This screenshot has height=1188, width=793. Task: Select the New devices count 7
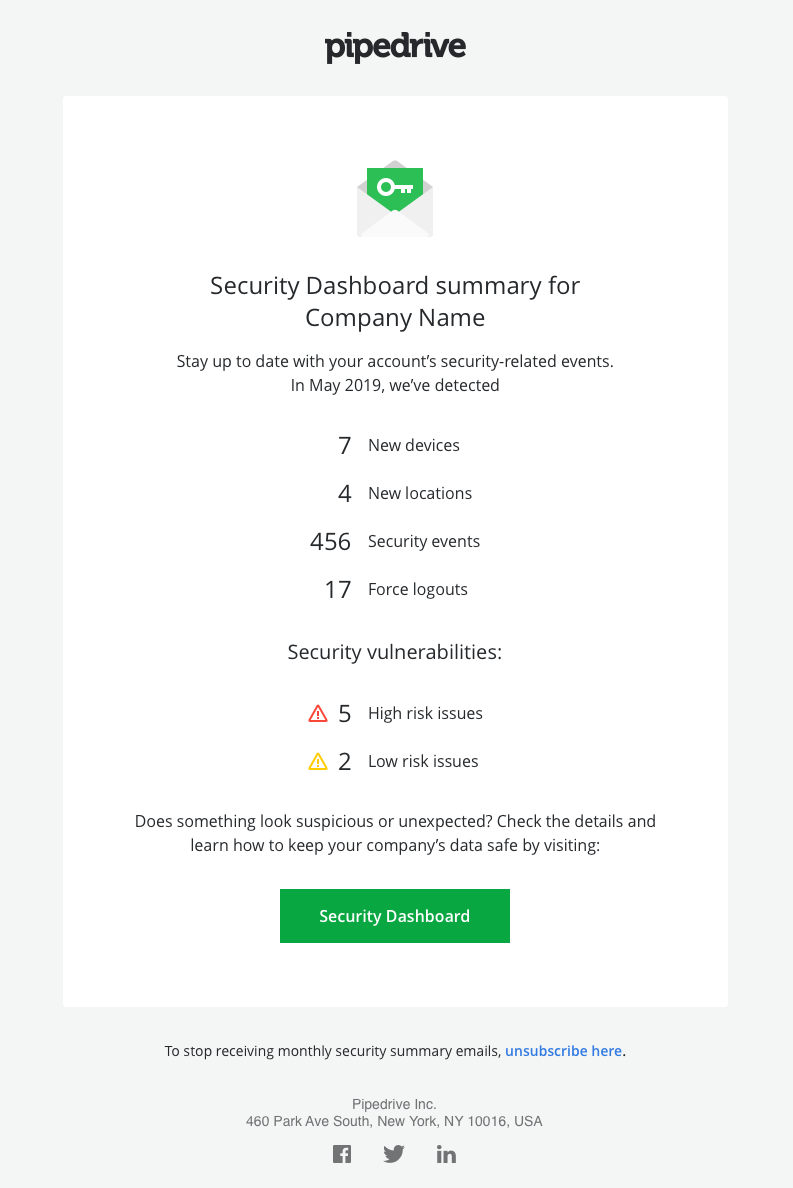[345, 446]
